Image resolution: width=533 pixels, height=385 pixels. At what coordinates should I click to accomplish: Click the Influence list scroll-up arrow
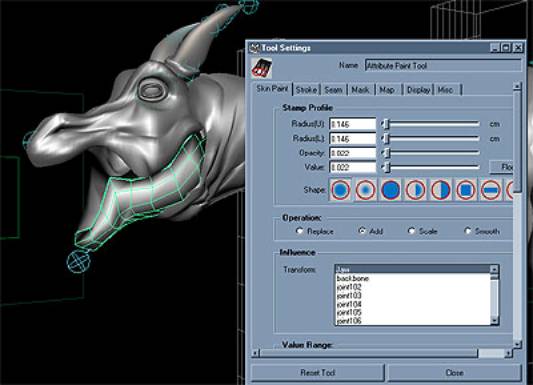(x=495, y=269)
